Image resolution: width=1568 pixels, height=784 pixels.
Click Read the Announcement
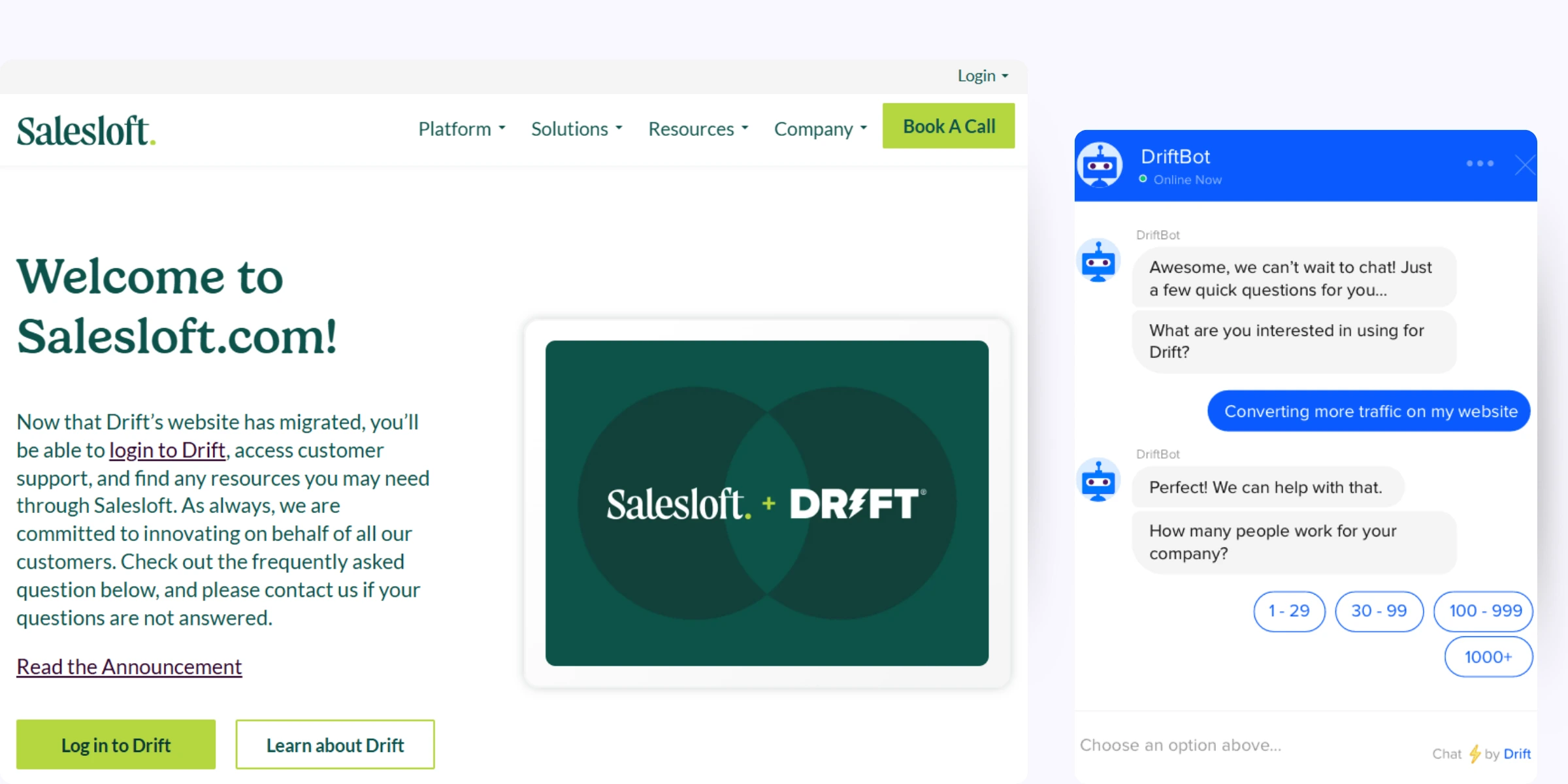[129, 666]
